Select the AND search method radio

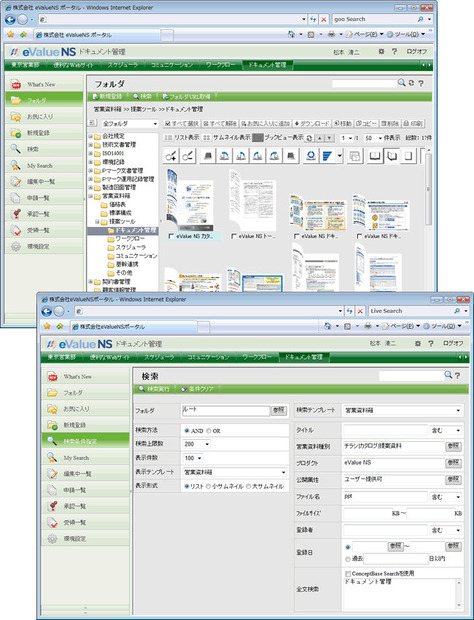point(187,431)
